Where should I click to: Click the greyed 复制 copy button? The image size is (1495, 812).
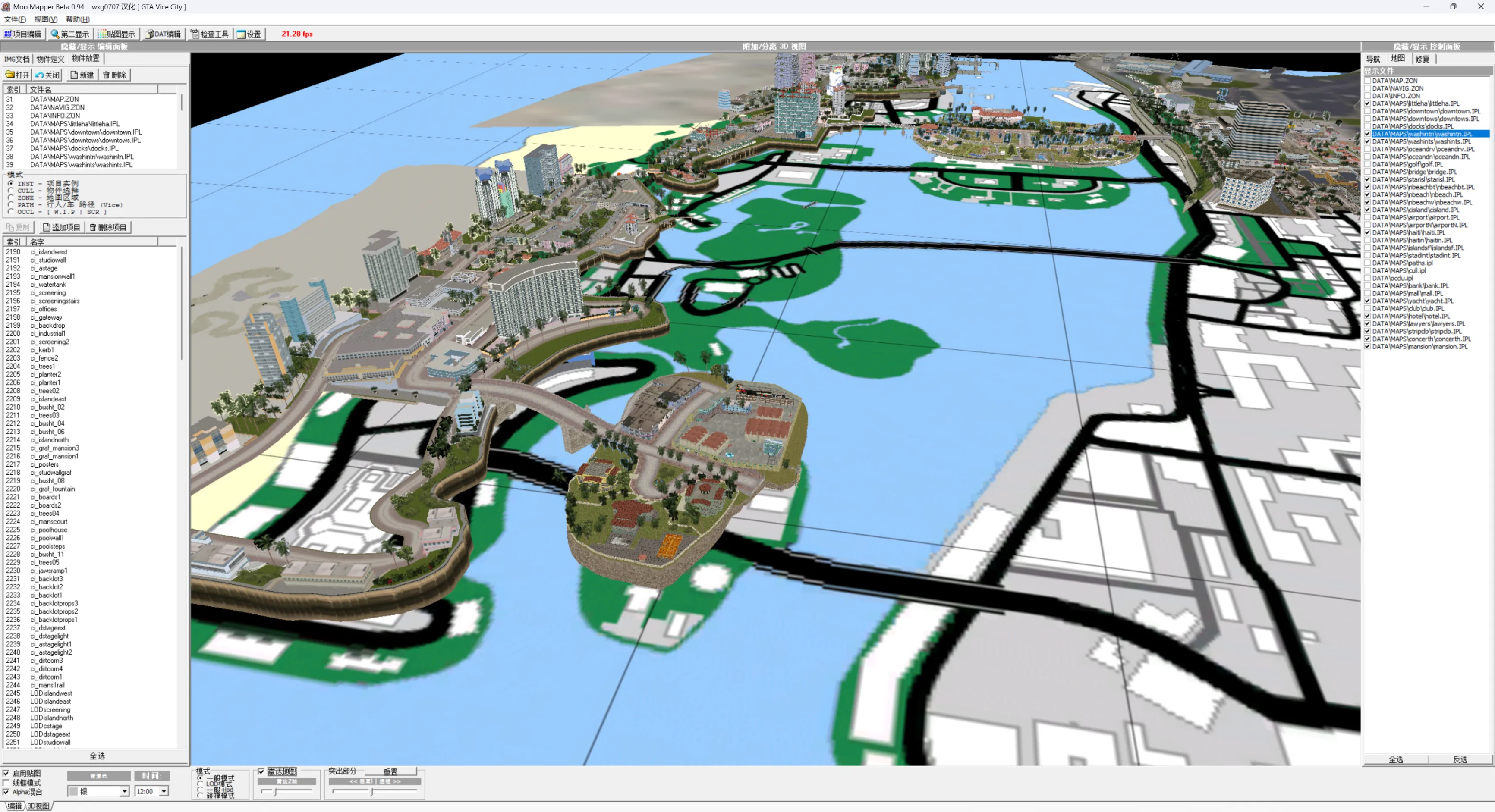18,227
